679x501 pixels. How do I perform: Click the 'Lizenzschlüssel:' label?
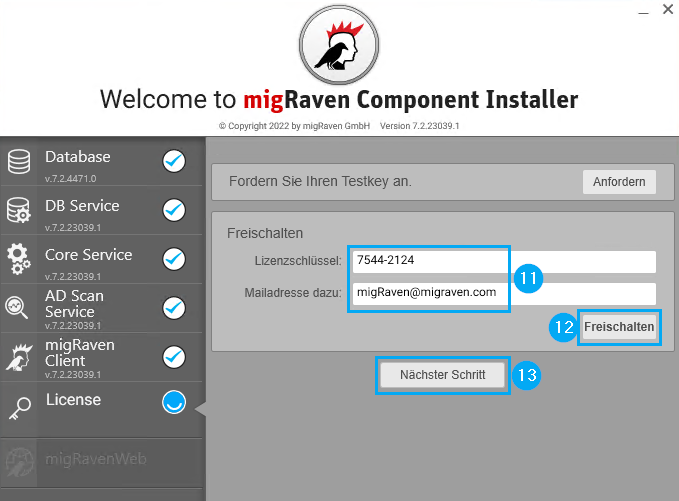point(298,261)
